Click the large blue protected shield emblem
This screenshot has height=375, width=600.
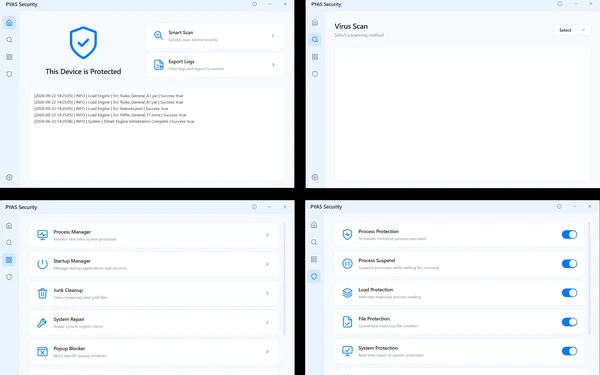pos(83,42)
